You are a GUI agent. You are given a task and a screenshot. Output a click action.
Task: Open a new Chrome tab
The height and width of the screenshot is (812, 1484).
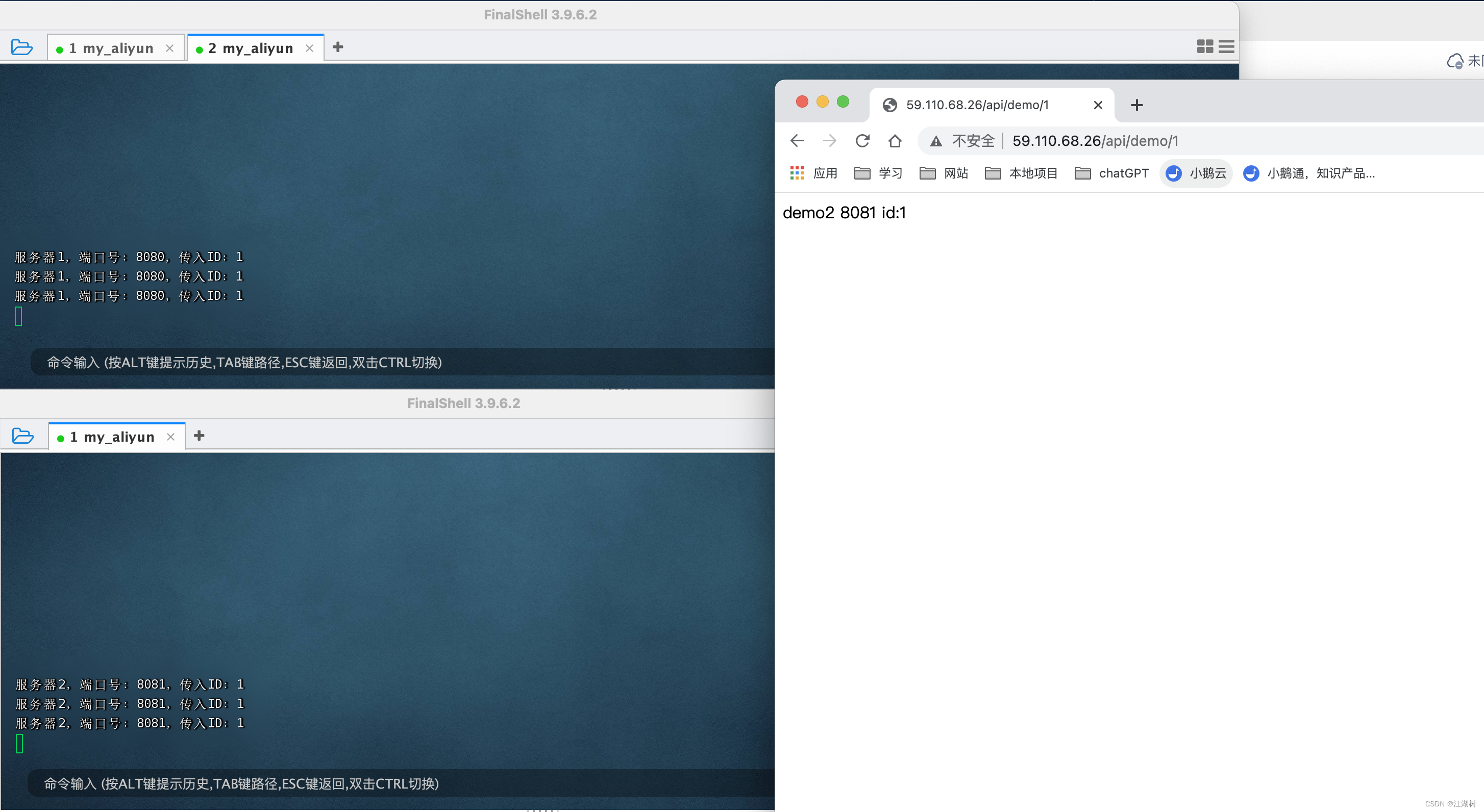click(x=1136, y=105)
